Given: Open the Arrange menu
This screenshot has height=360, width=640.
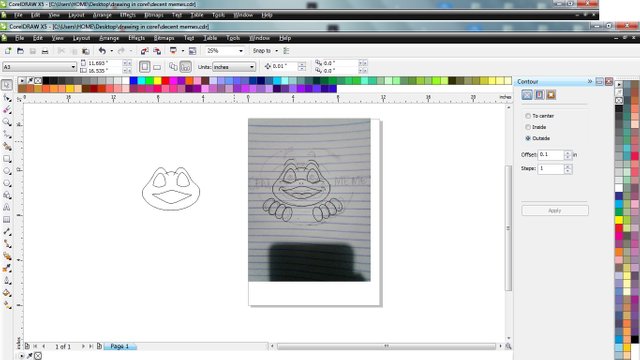Looking at the screenshot, I should [x=109, y=38].
